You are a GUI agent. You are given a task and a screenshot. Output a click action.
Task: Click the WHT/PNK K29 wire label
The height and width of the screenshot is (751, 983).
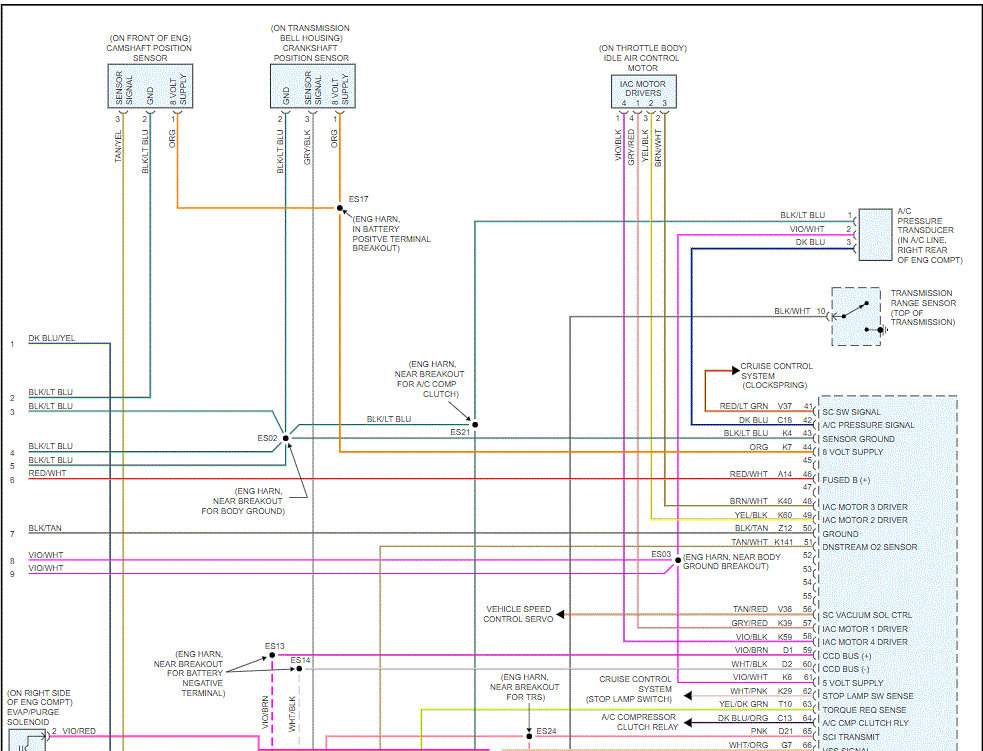pos(762,691)
